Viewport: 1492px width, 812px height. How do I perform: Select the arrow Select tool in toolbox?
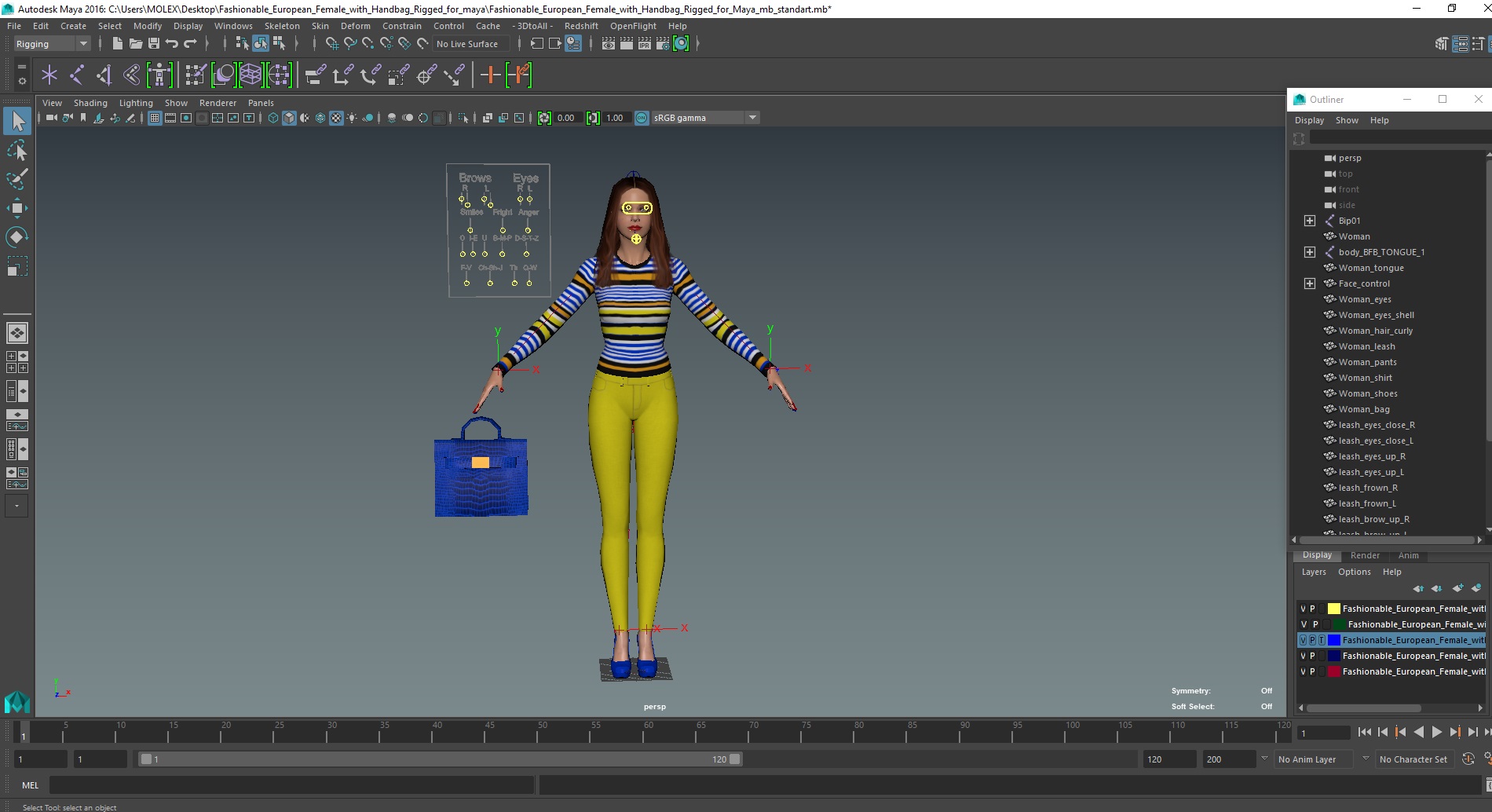(x=17, y=121)
